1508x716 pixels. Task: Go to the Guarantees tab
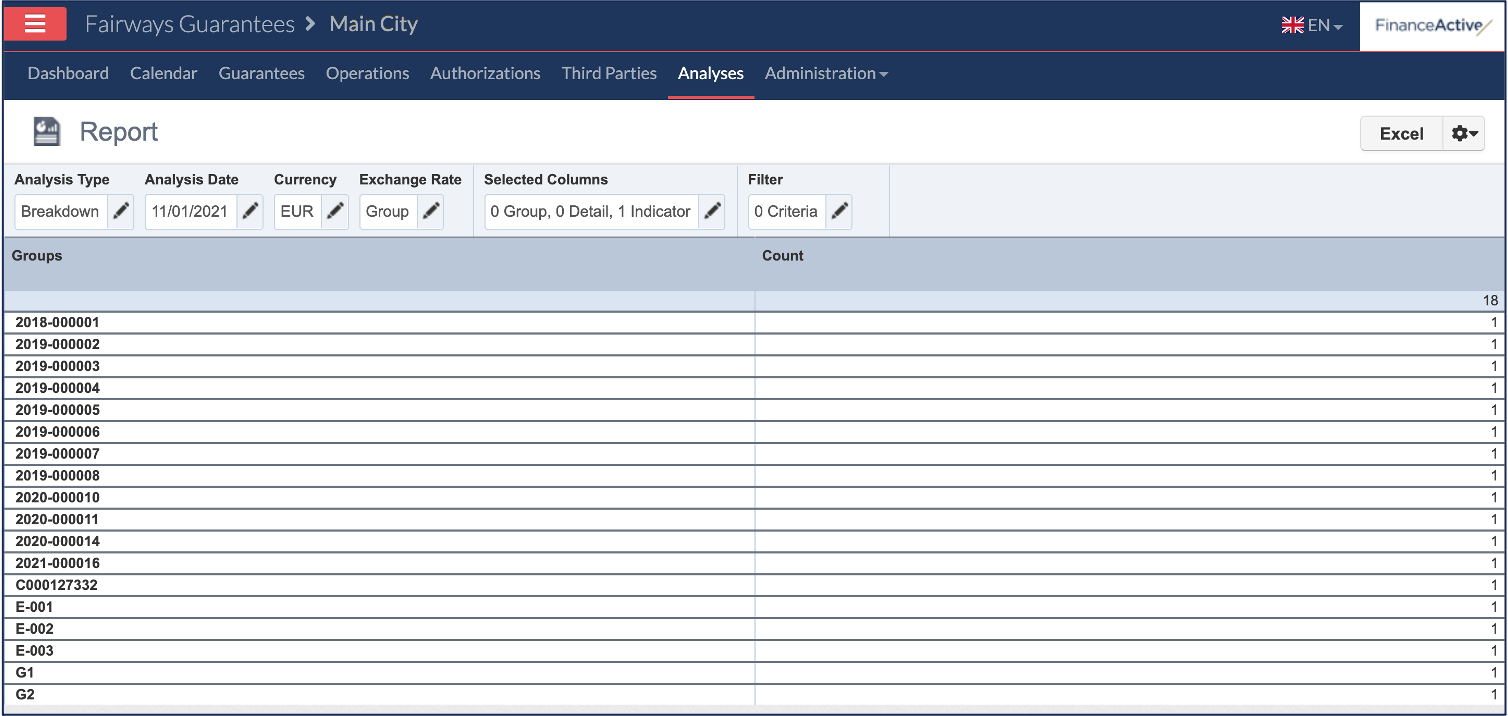coord(261,73)
